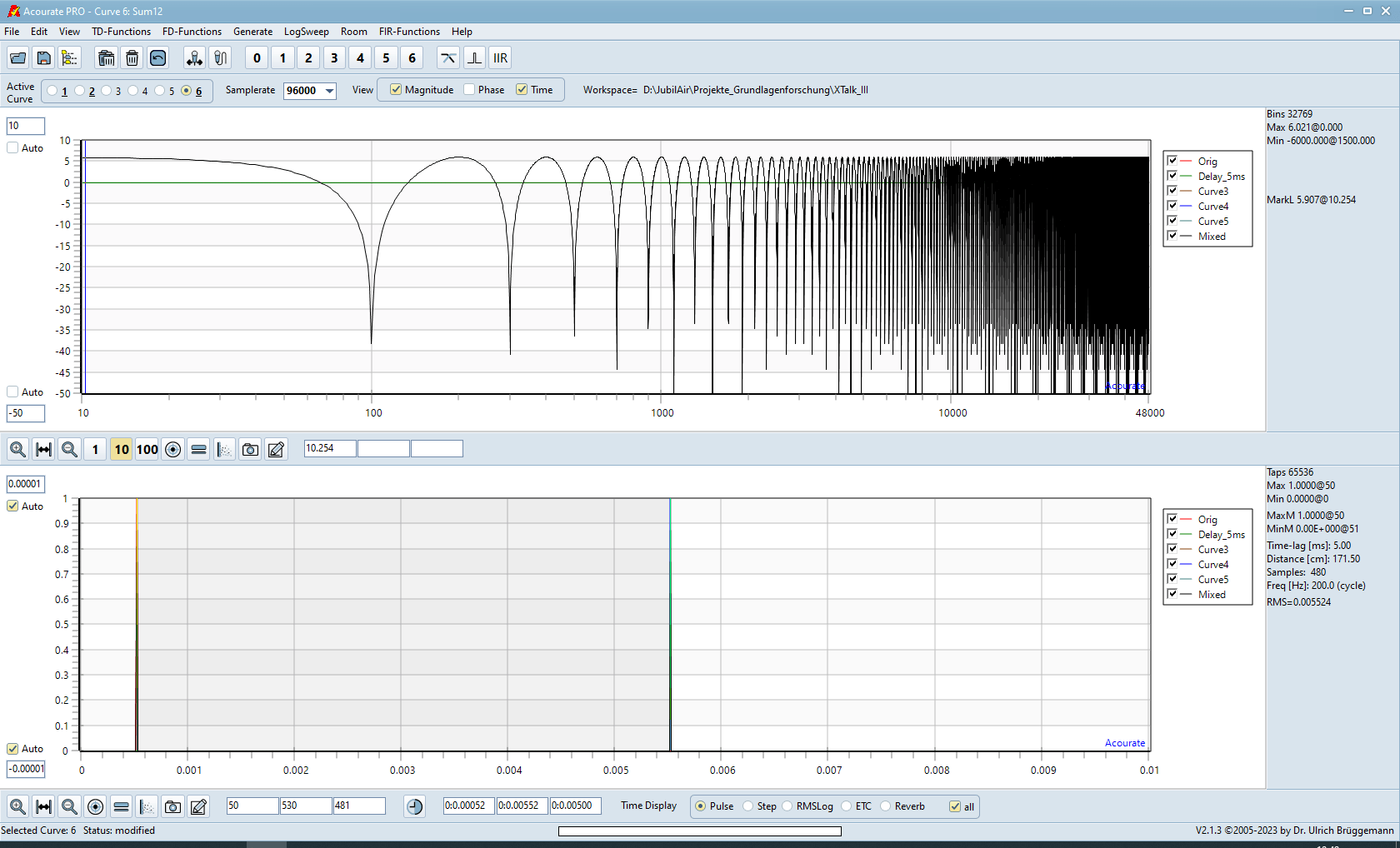Image resolution: width=1400 pixels, height=848 pixels.
Task: Fit frequency plot to full width
Action: coord(43,449)
